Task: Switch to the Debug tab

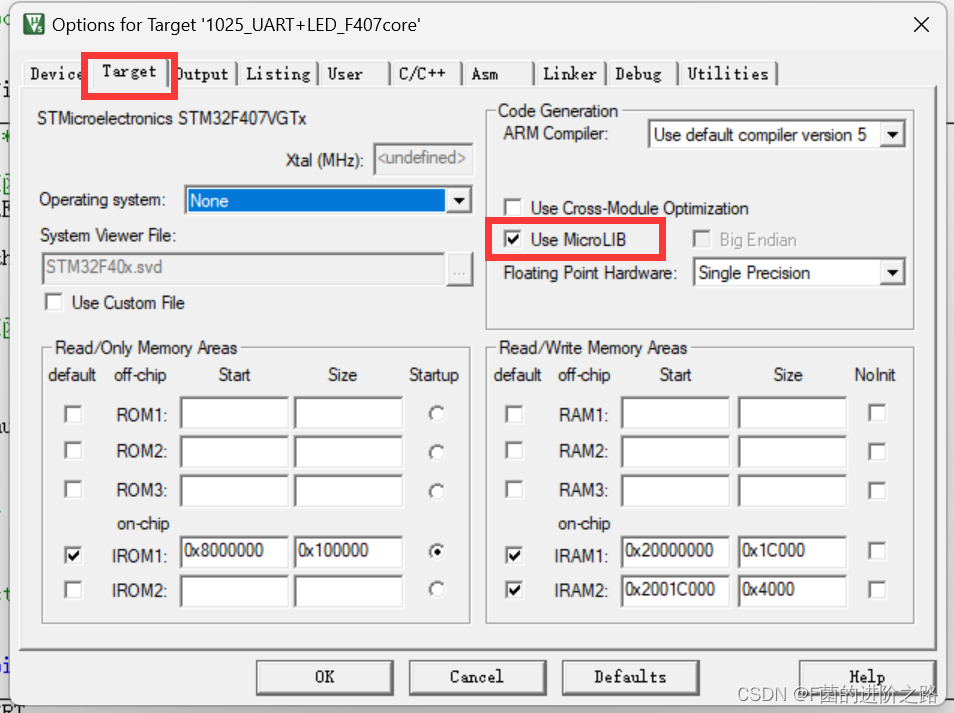Action: coord(640,73)
